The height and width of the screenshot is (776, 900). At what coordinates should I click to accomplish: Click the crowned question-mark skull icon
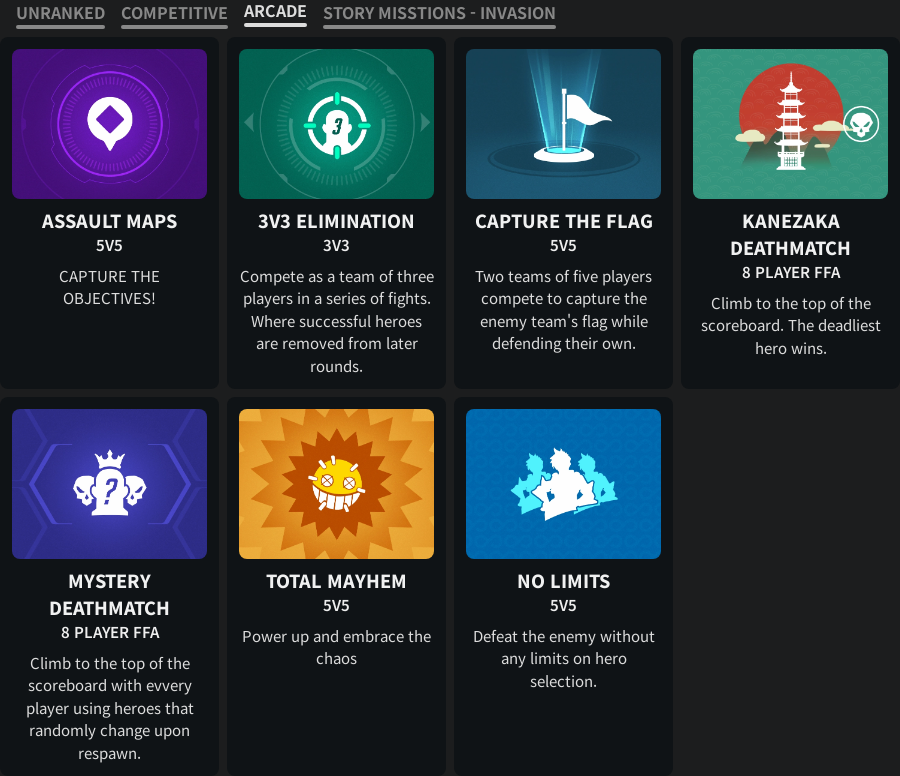point(110,483)
